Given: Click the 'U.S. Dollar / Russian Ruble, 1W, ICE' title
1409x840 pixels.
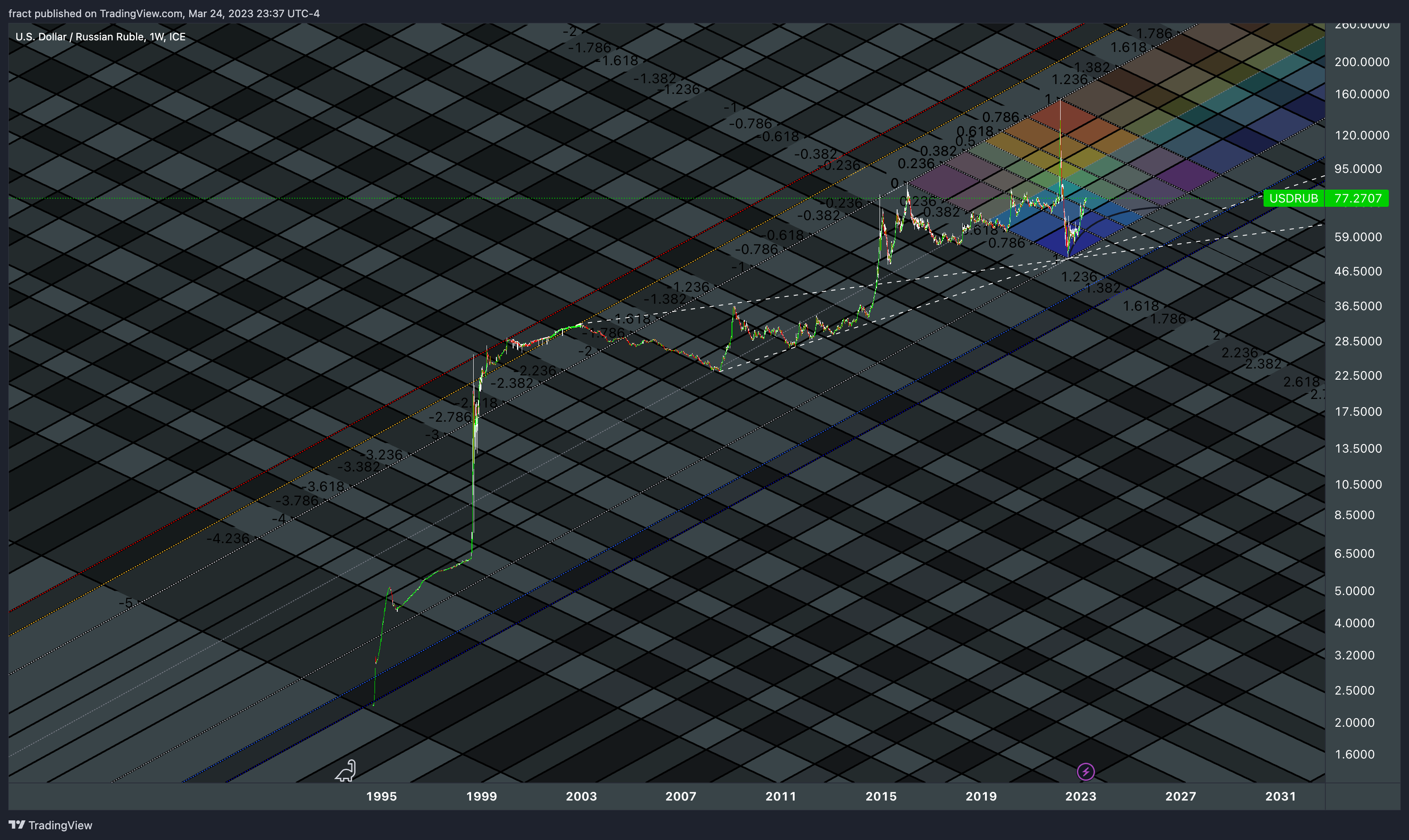Looking at the screenshot, I should (x=100, y=37).
